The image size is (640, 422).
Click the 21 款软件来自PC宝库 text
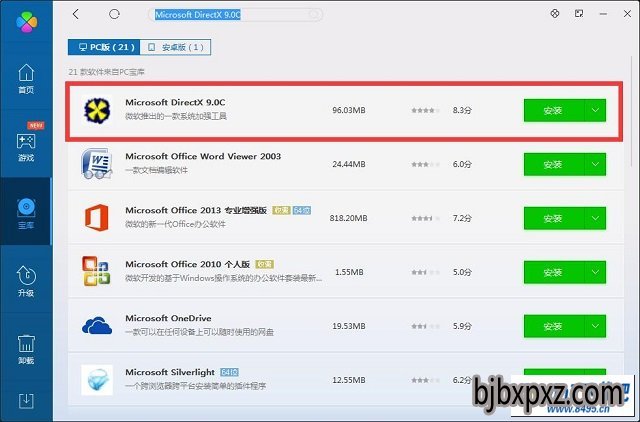click(107, 72)
